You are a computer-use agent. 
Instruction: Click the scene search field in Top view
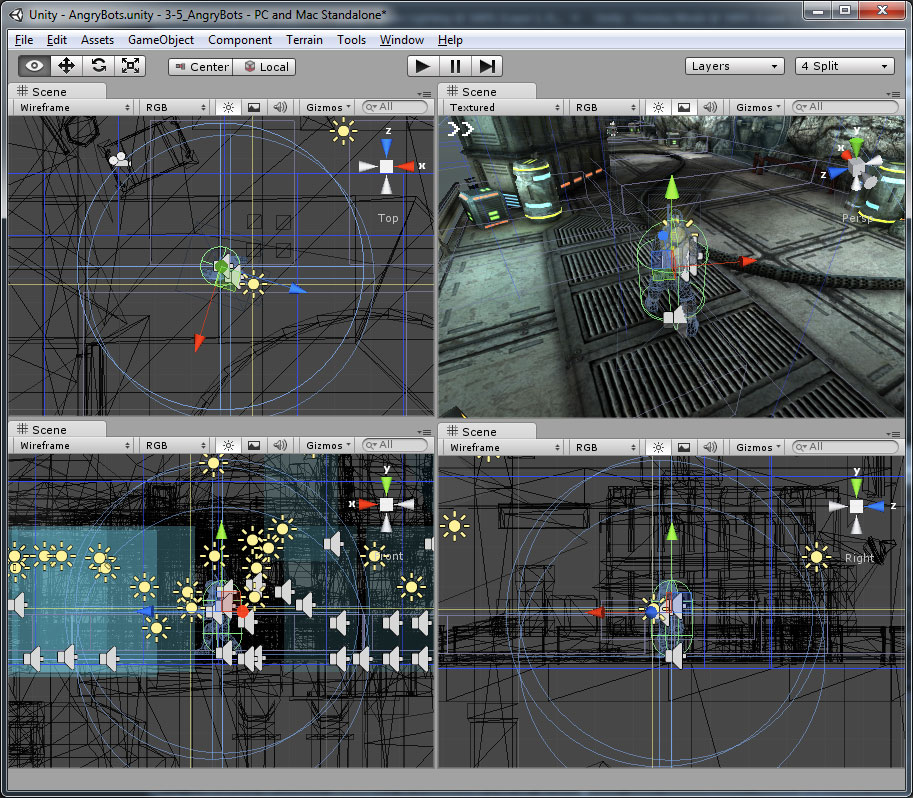coord(395,107)
